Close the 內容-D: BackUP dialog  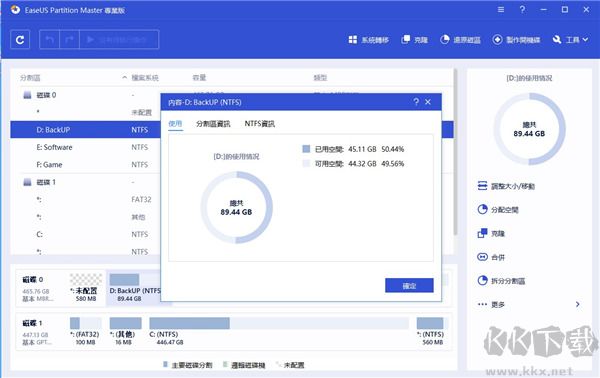tap(428, 102)
